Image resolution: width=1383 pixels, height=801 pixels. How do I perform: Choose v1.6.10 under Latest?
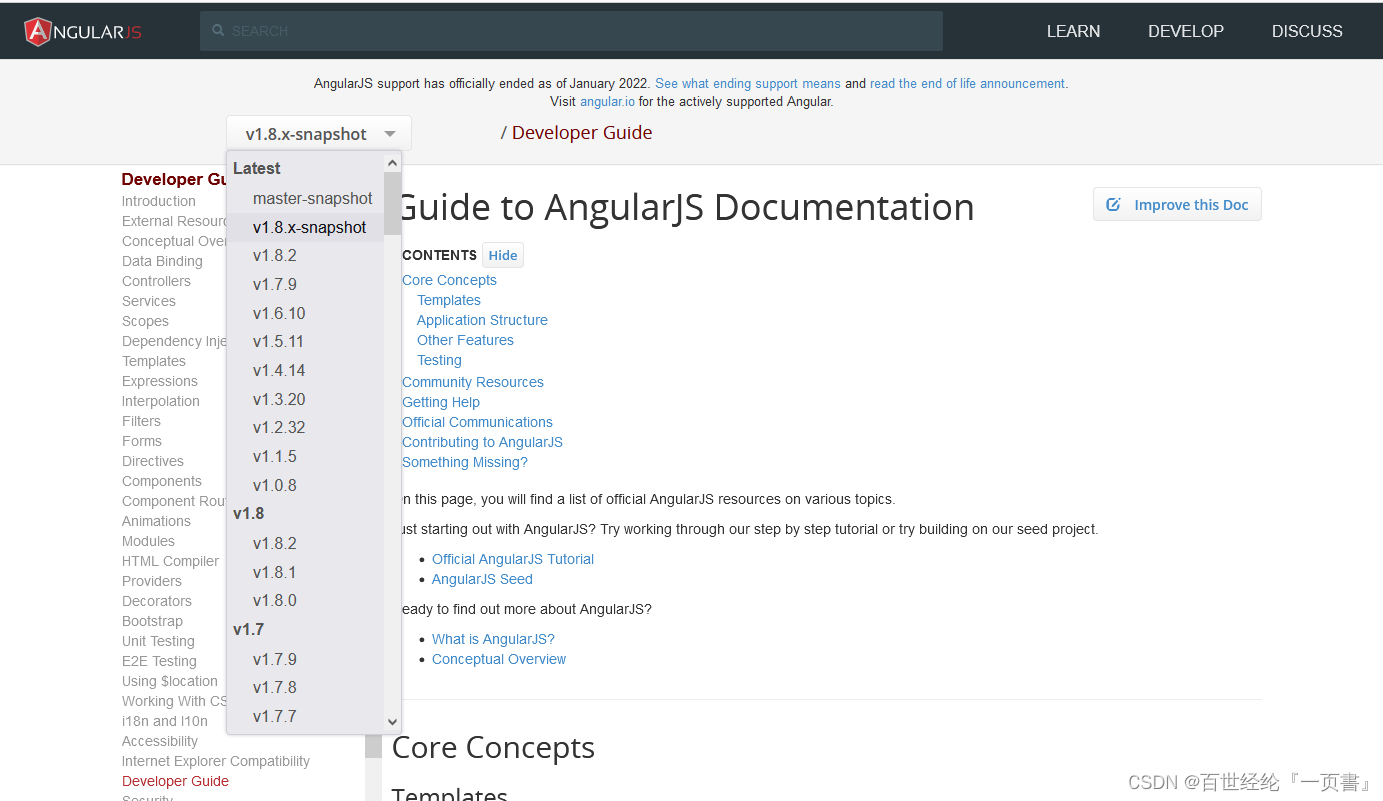279,313
